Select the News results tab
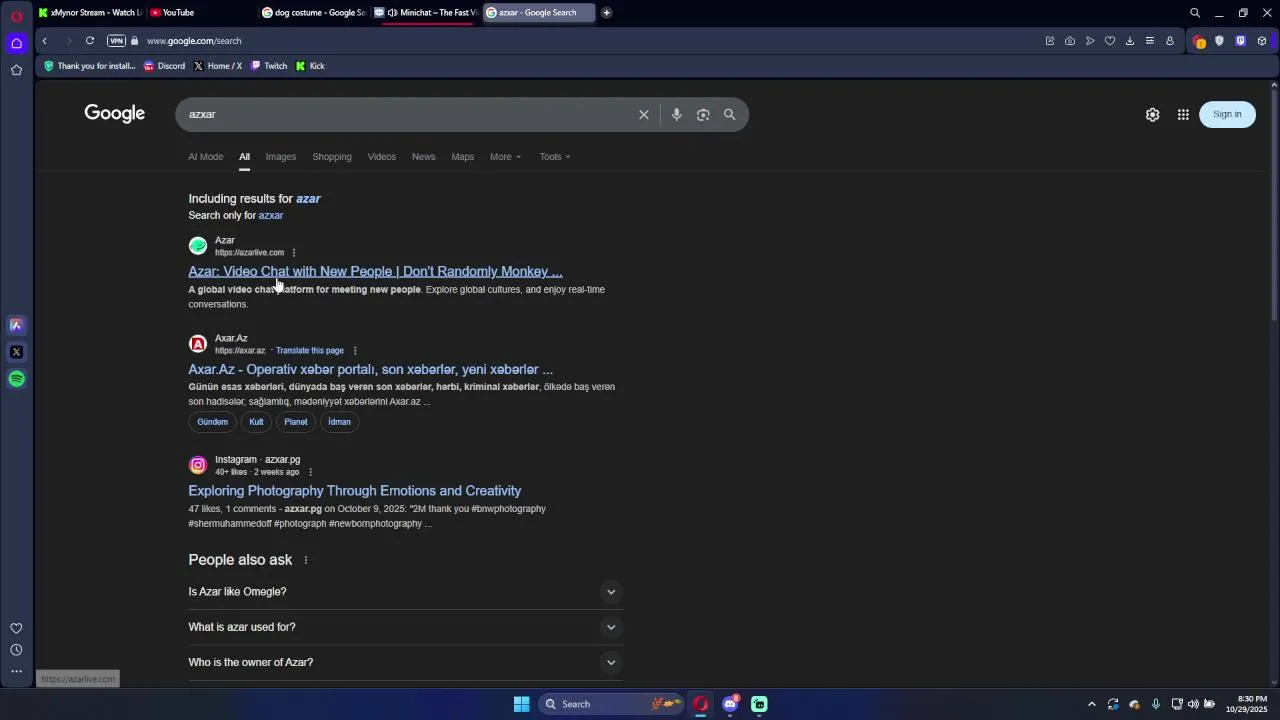The width and height of the screenshot is (1280, 720). [424, 157]
